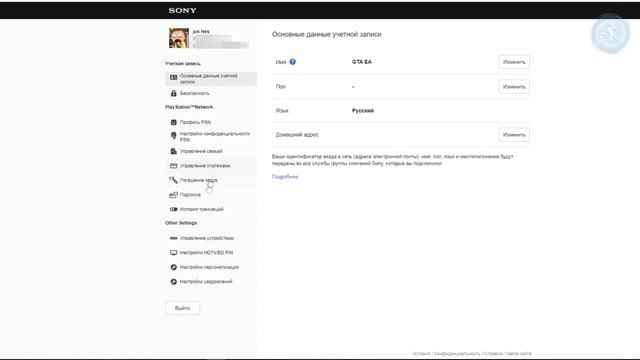Screen dimensions: 640x360
Task: Open the Условия footer link
Action: [421, 353]
